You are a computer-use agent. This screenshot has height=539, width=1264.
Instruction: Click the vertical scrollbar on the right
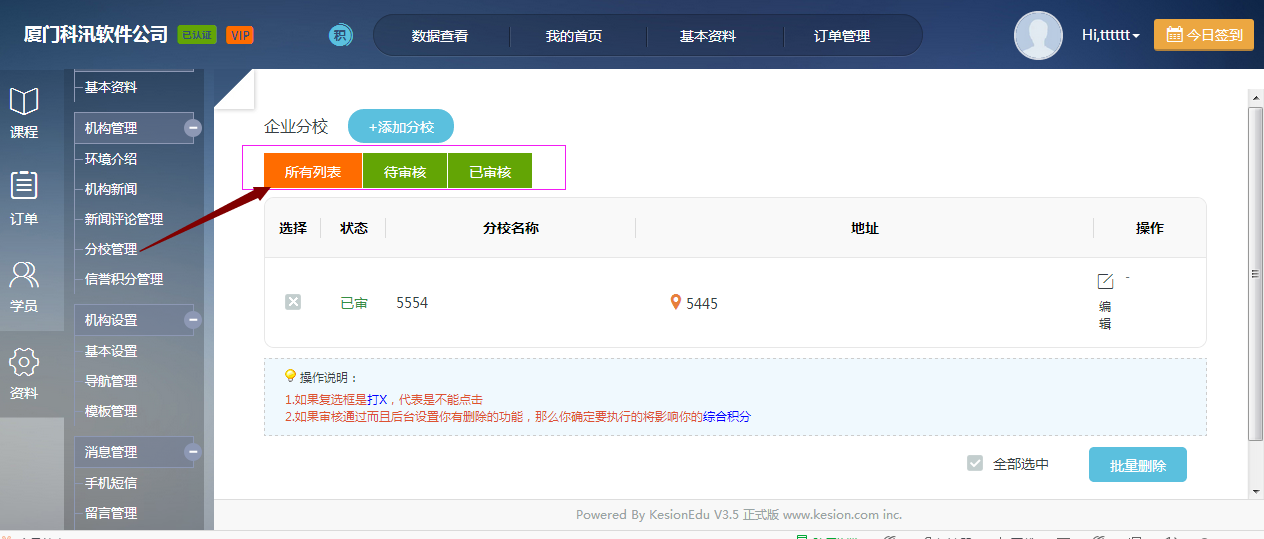pos(1255,272)
